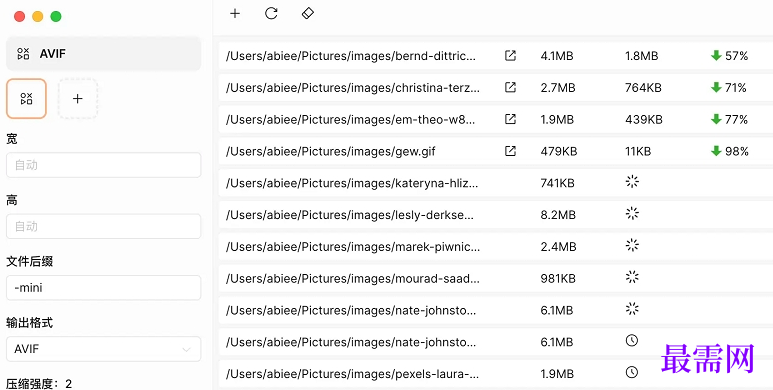Add a new preset with the dashed plus tile
773x390 pixels.
pos(77,99)
